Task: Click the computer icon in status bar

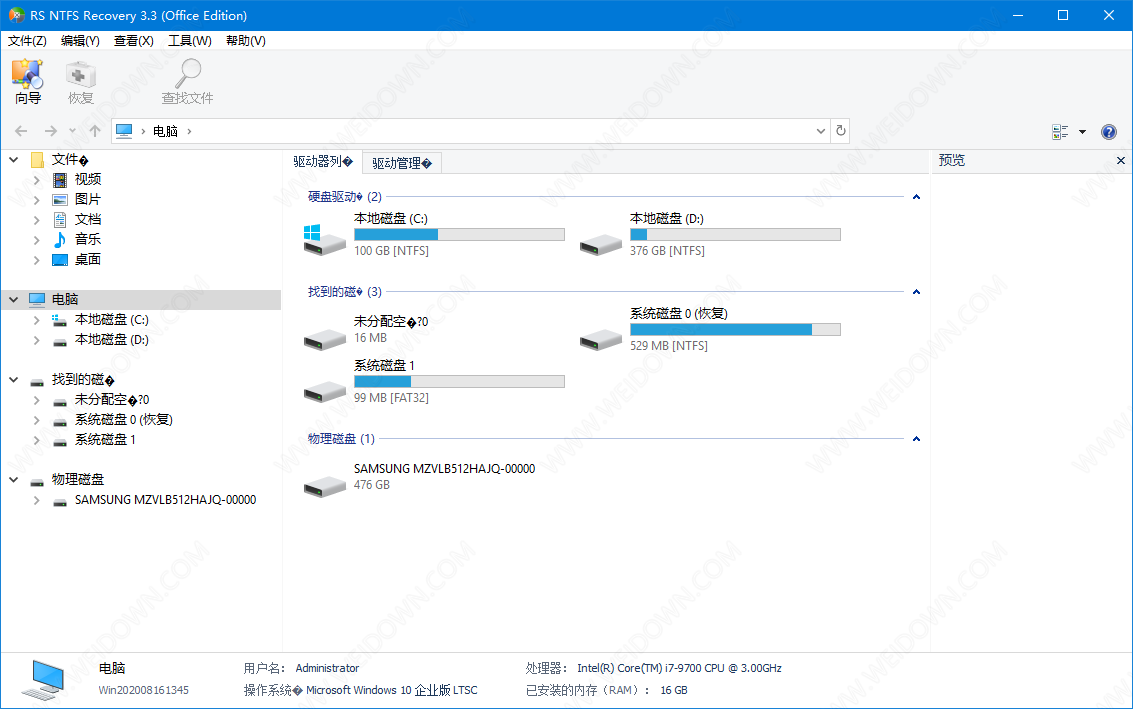Action: 43,679
